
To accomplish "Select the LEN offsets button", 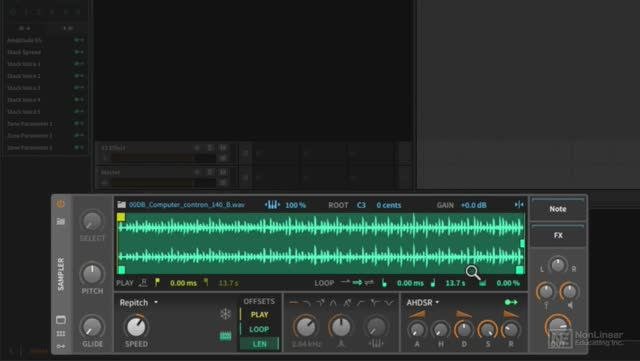I will (x=259, y=344).
